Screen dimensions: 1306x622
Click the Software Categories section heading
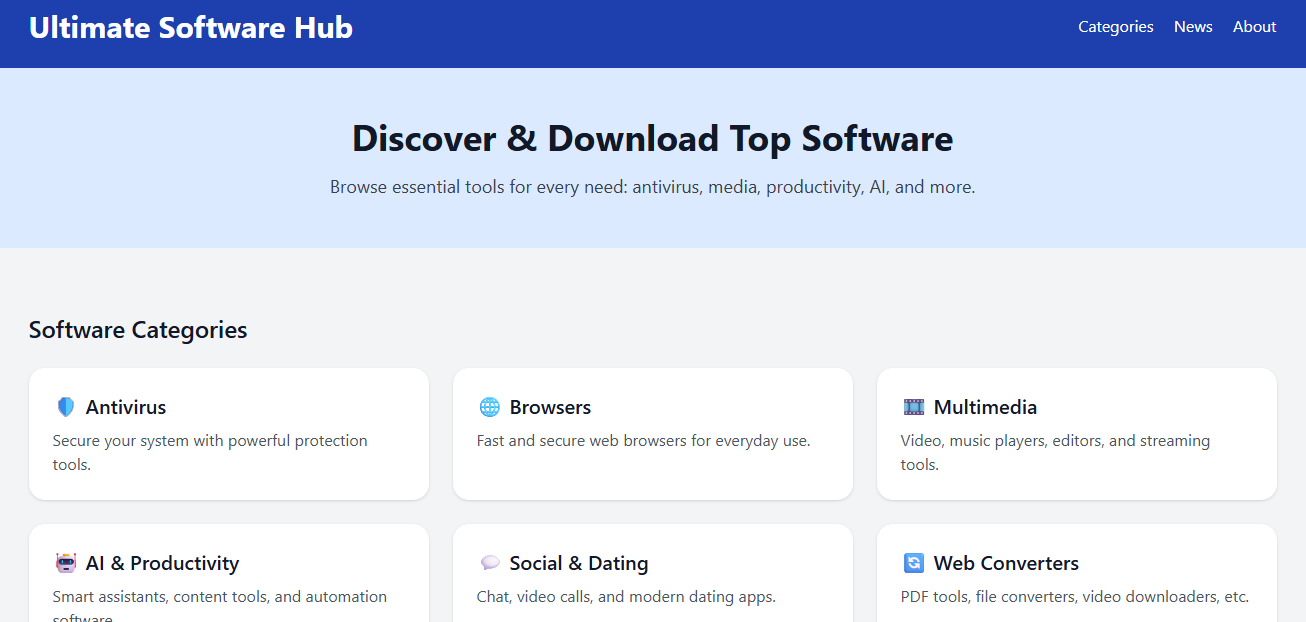tap(138, 330)
